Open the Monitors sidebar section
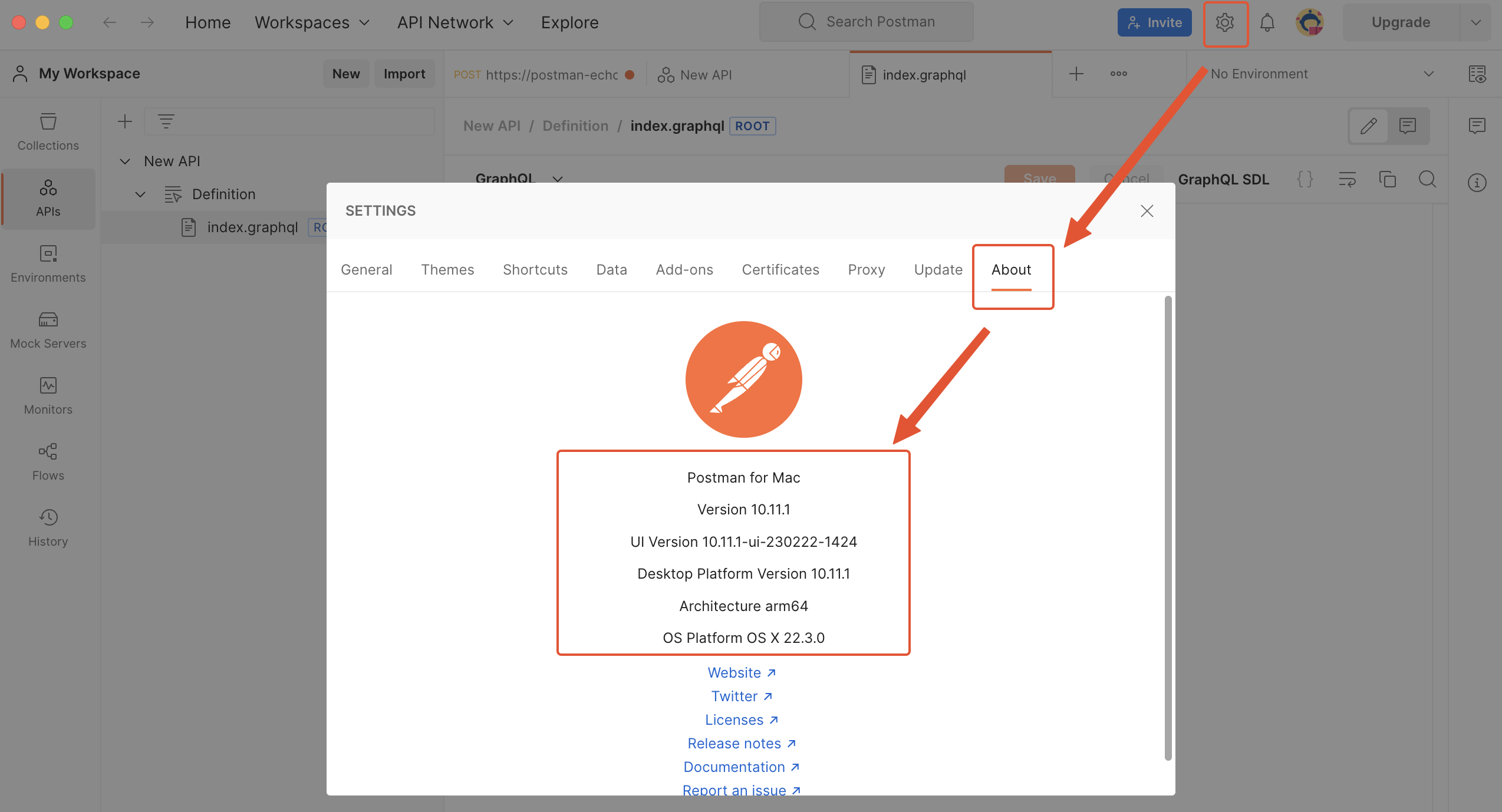Image resolution: width=1502 pixels, height=812 pixels. tap(48, 396)
